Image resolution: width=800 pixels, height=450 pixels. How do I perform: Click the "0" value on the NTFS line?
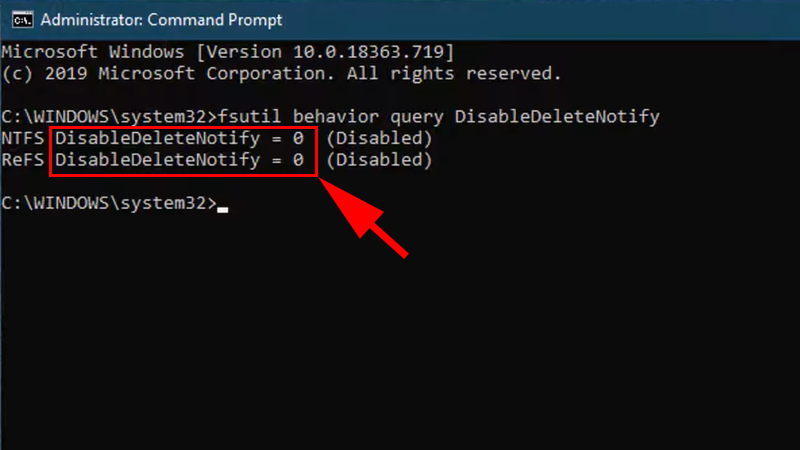[298, 138]
